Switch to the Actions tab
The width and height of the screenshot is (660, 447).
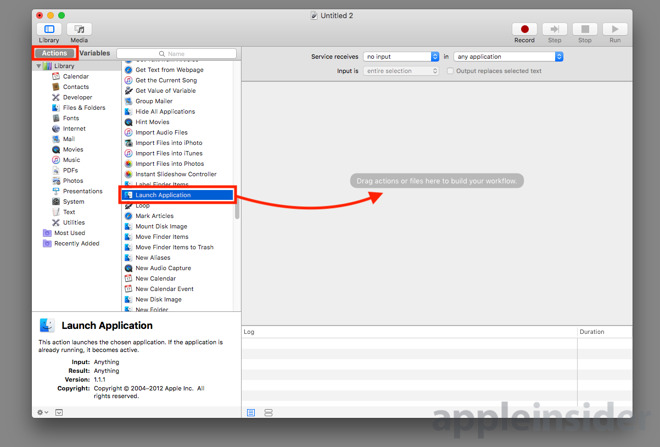pyautogui.click(x=54, y=53)
